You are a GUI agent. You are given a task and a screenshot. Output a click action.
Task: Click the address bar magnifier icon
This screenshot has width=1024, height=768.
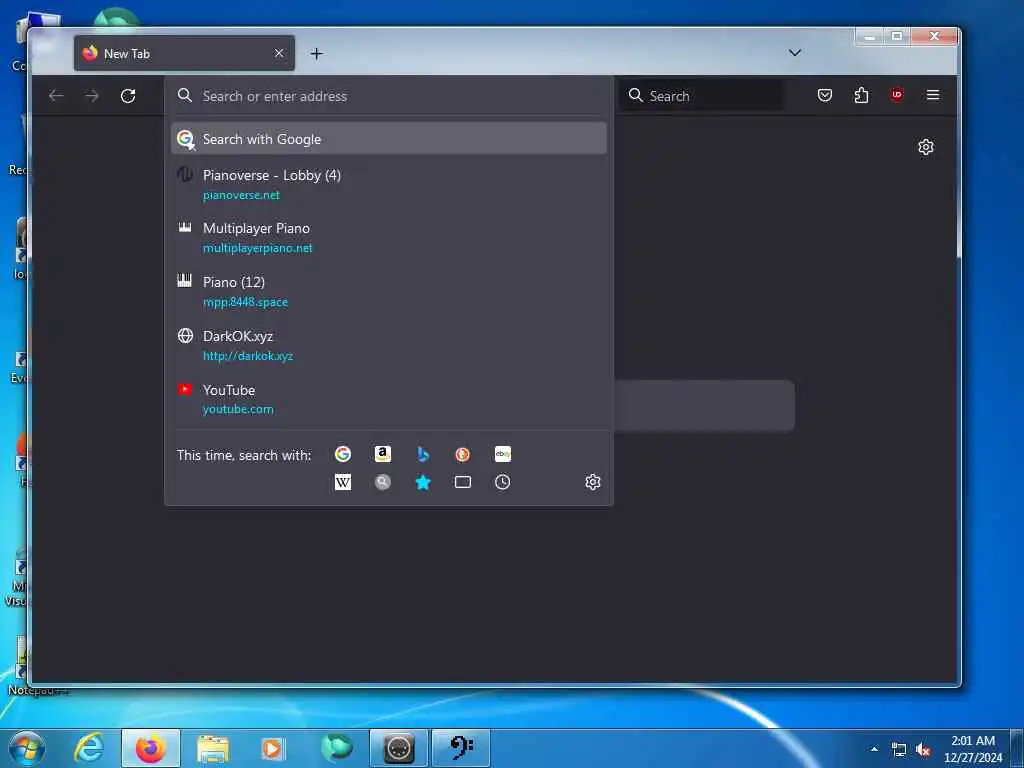[185, 95]
